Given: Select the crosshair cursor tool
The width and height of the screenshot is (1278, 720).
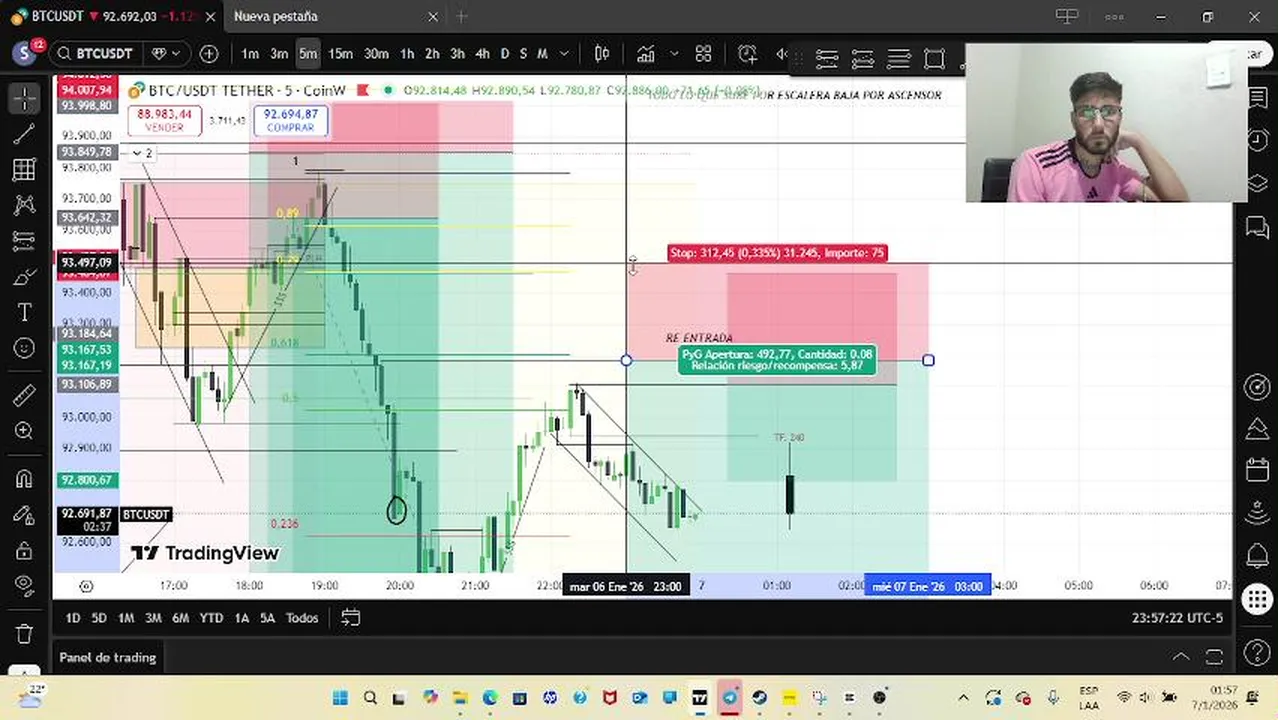Looking at the screenshot, I should (x=24, y=98).
